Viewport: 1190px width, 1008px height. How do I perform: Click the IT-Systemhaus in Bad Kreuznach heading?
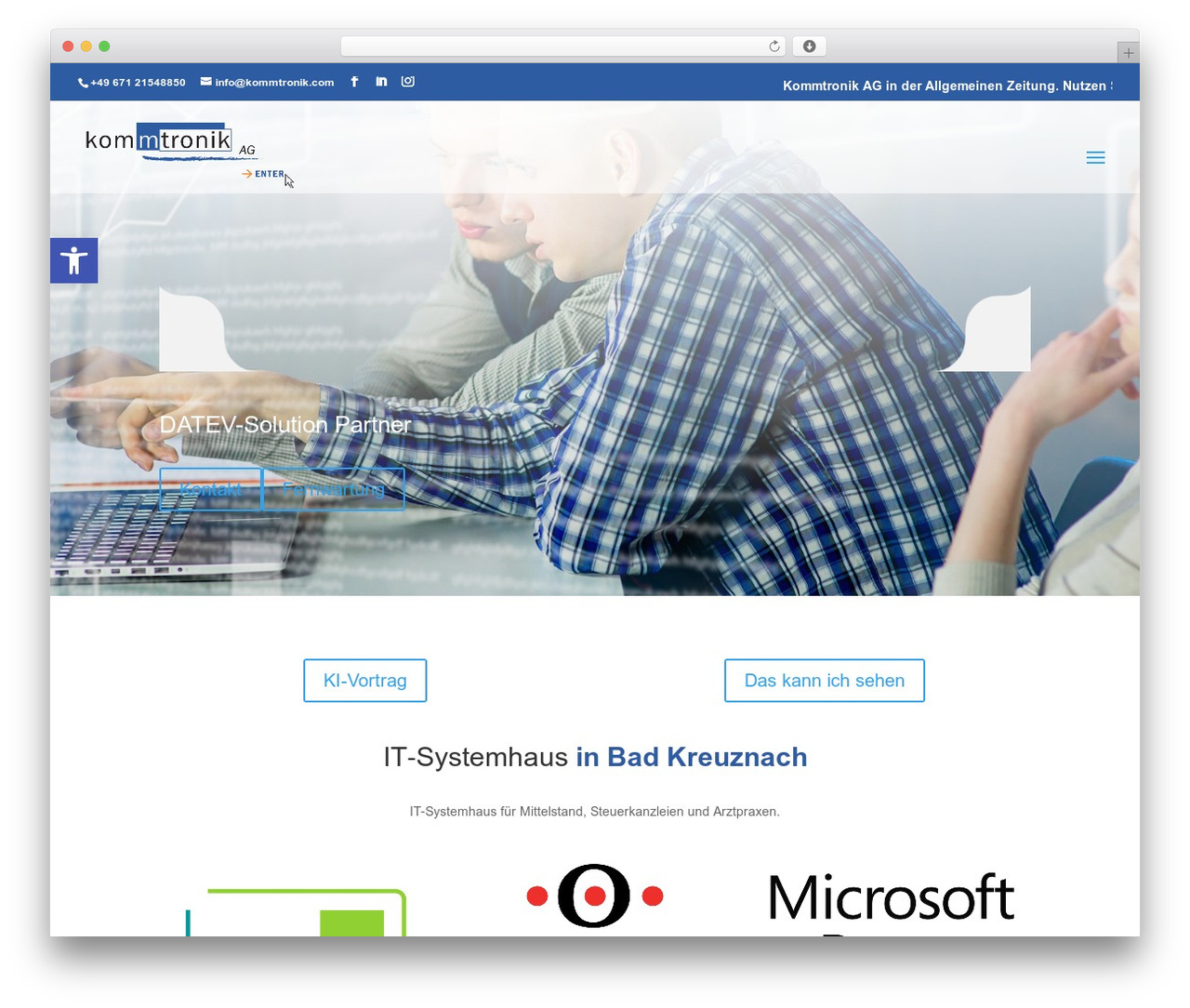click(x=595, y=757)
